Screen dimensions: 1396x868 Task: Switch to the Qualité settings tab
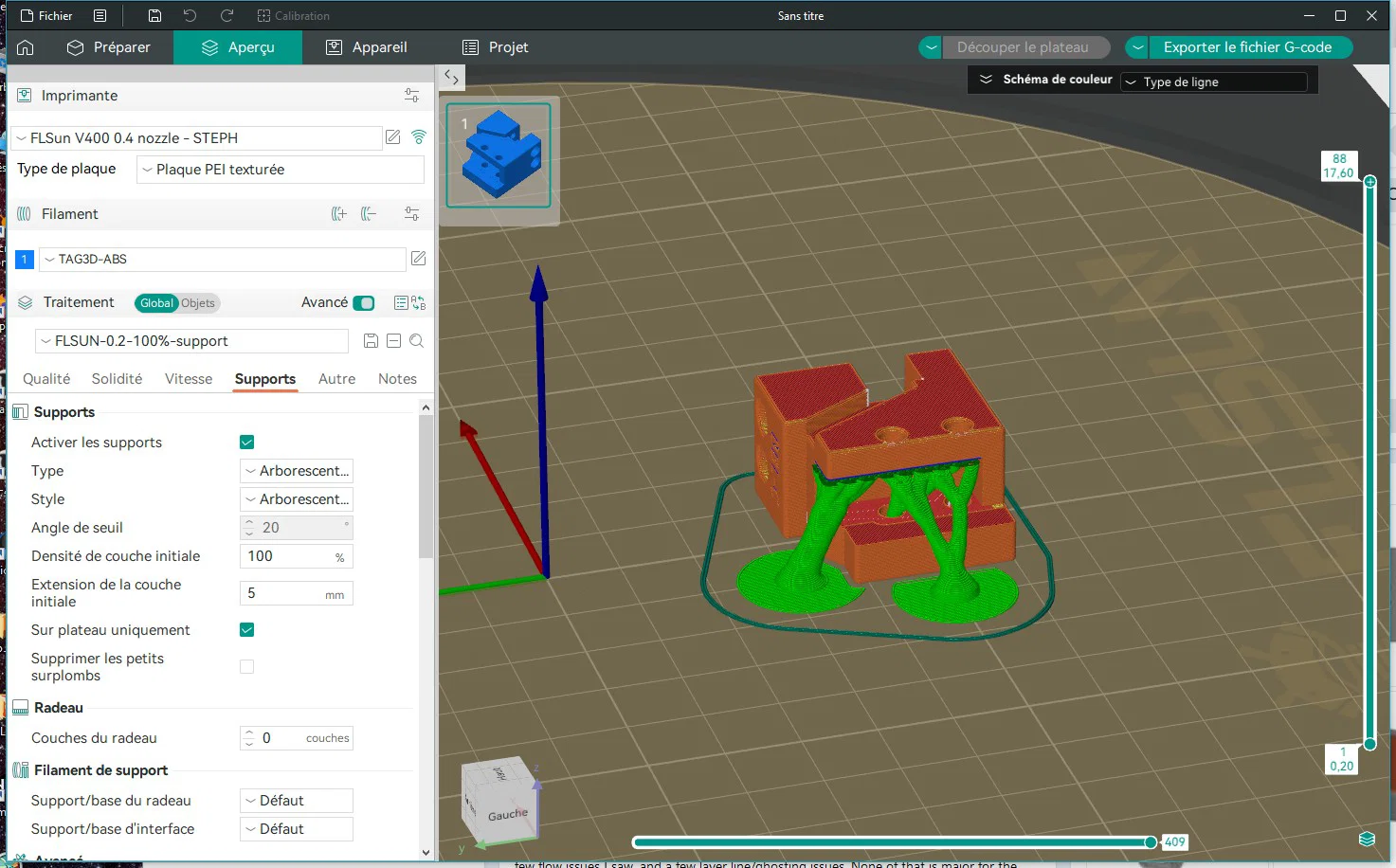pos(46,379)
